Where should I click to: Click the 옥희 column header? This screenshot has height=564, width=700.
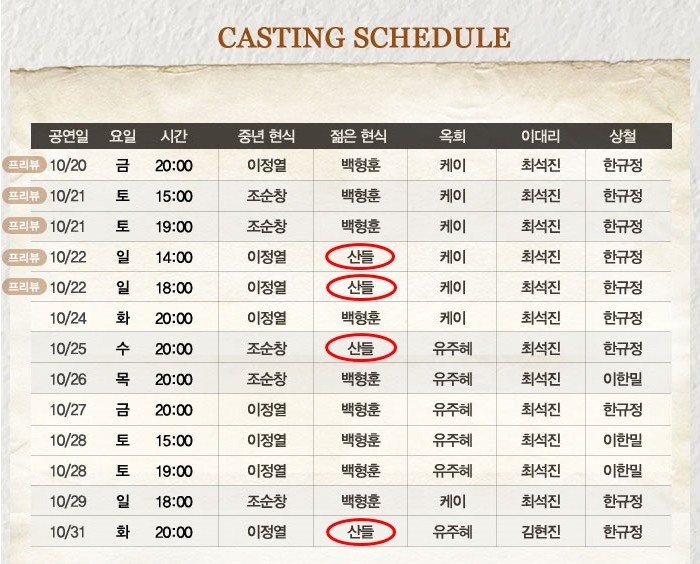(x=452, y=136)
